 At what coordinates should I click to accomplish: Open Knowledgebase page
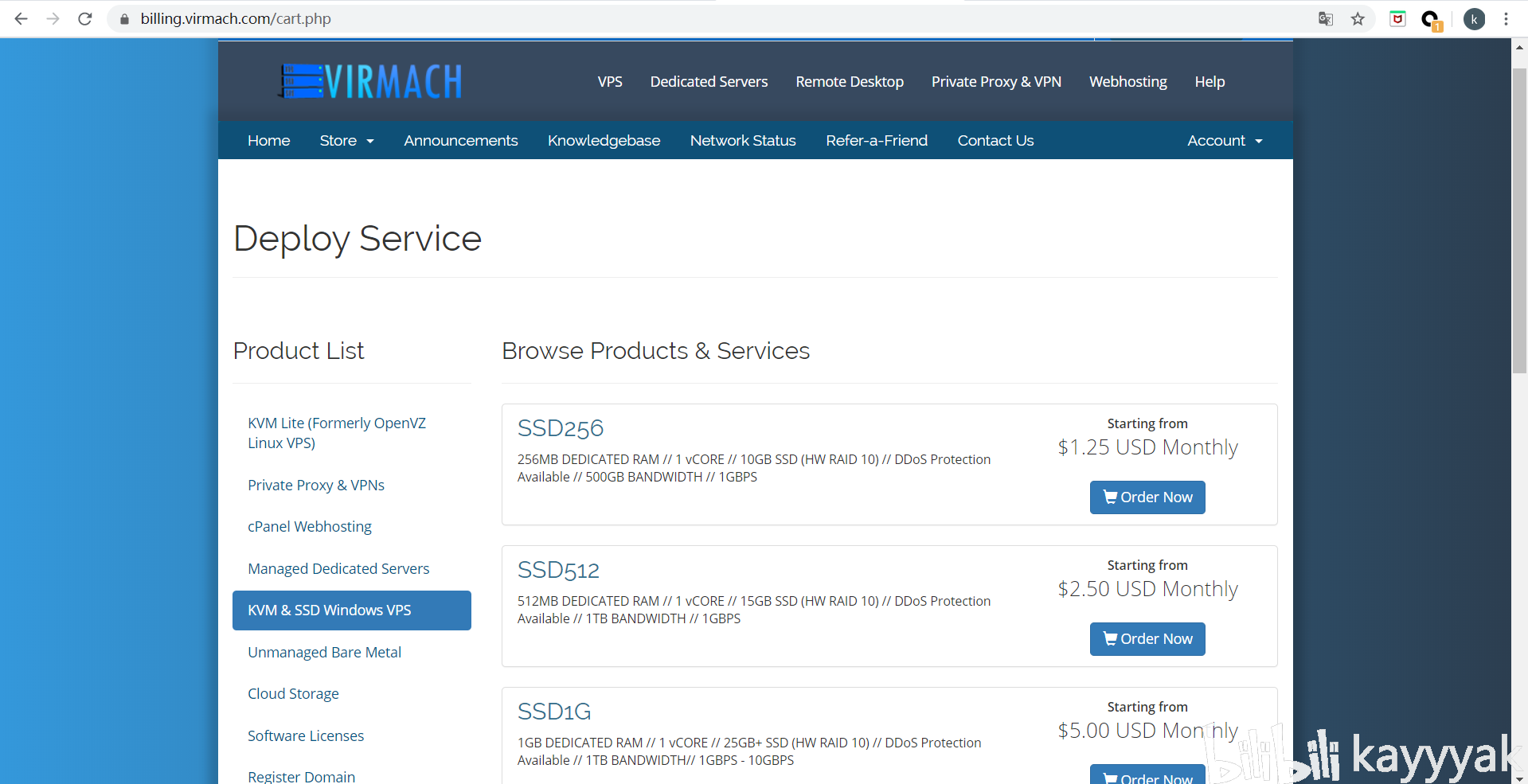[604, 140]
